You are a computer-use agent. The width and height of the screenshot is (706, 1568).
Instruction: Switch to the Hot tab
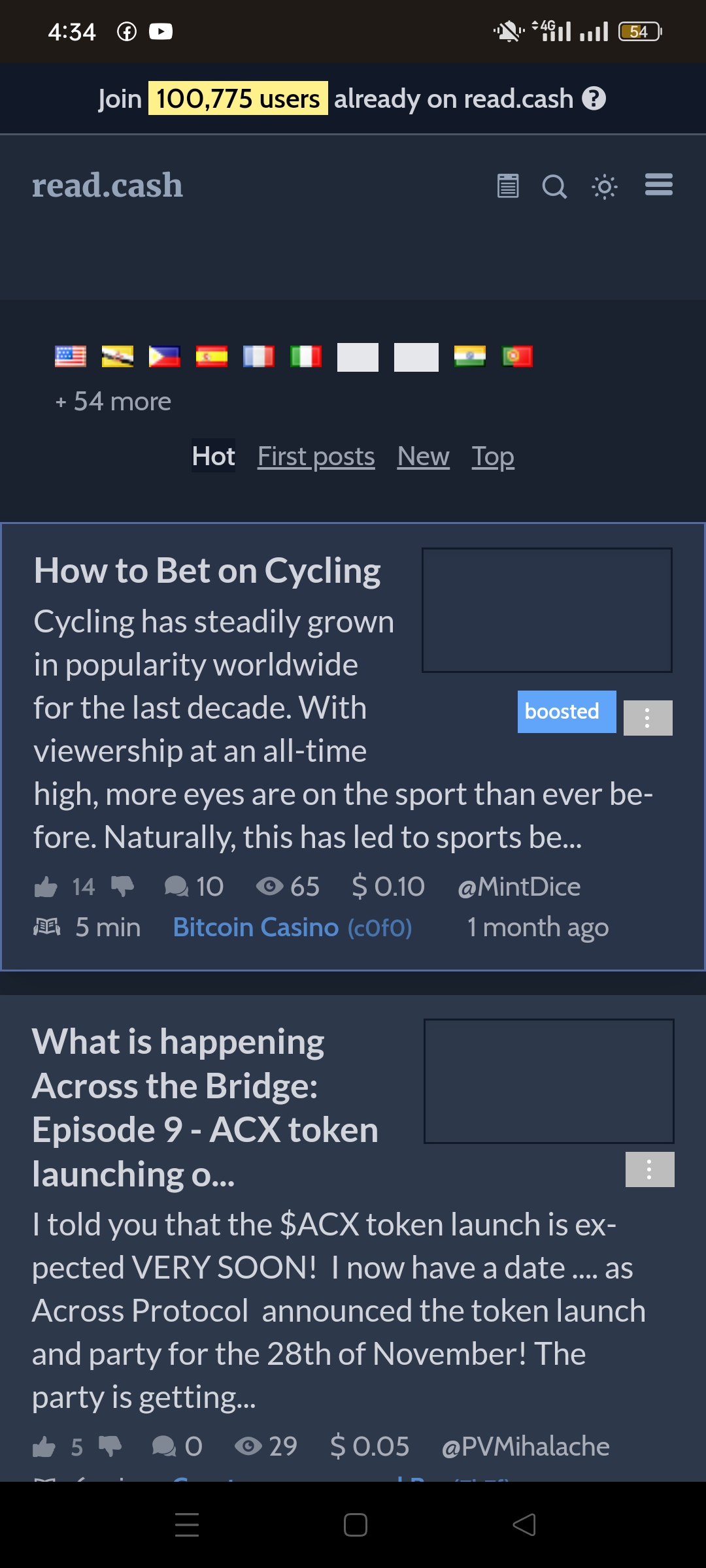213,456
